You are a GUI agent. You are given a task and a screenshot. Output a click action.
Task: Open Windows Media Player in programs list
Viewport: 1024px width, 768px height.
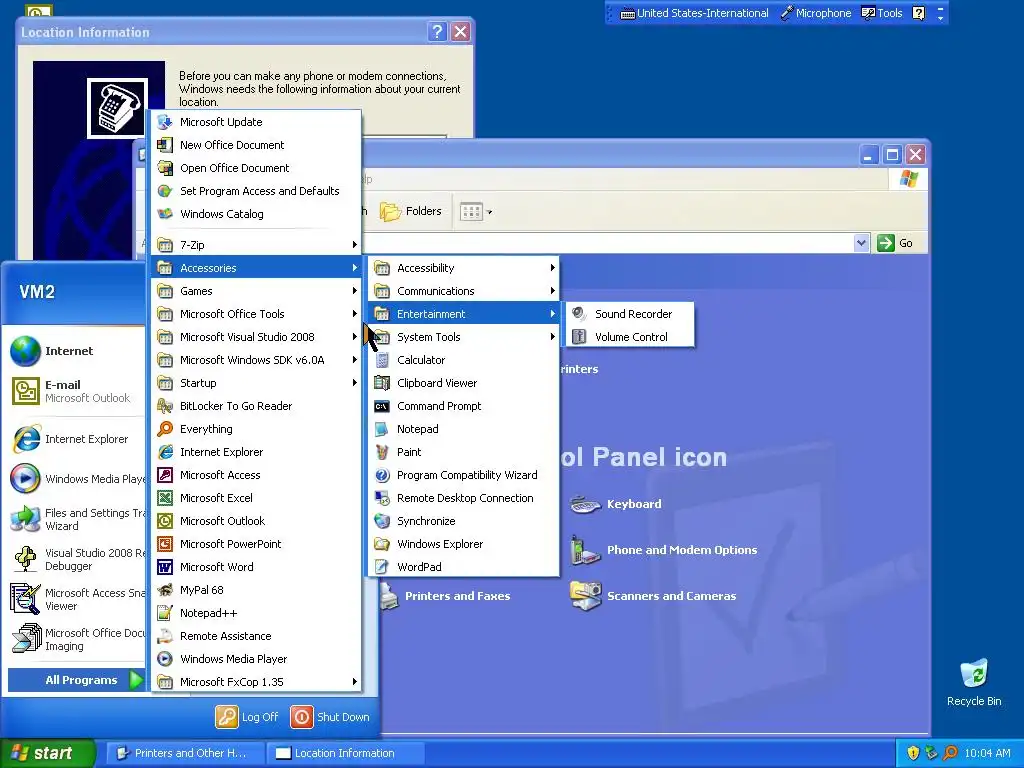coord(256,659)
